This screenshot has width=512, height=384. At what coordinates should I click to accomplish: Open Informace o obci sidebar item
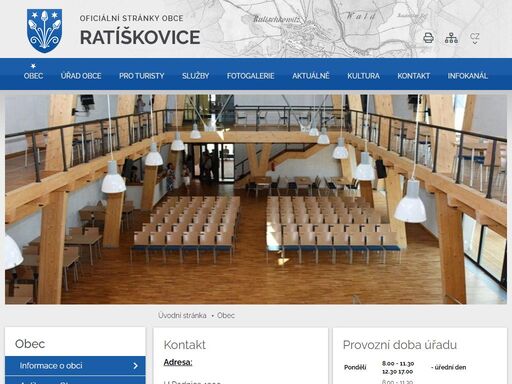pos(75,366)
